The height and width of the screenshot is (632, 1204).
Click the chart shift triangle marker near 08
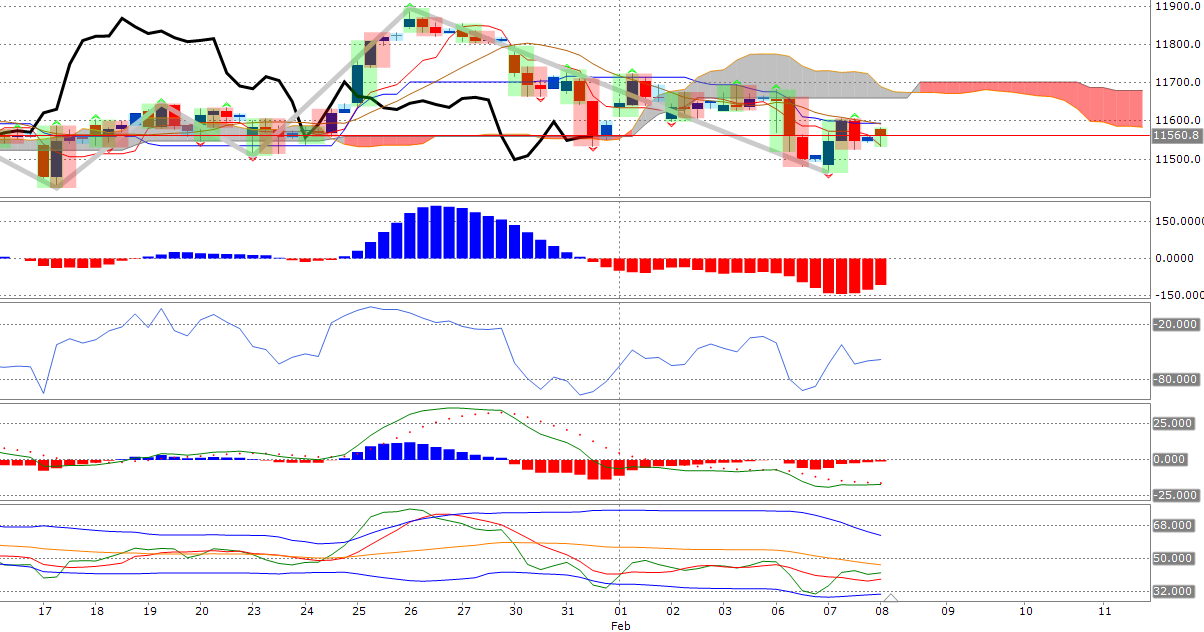[891, 598]
